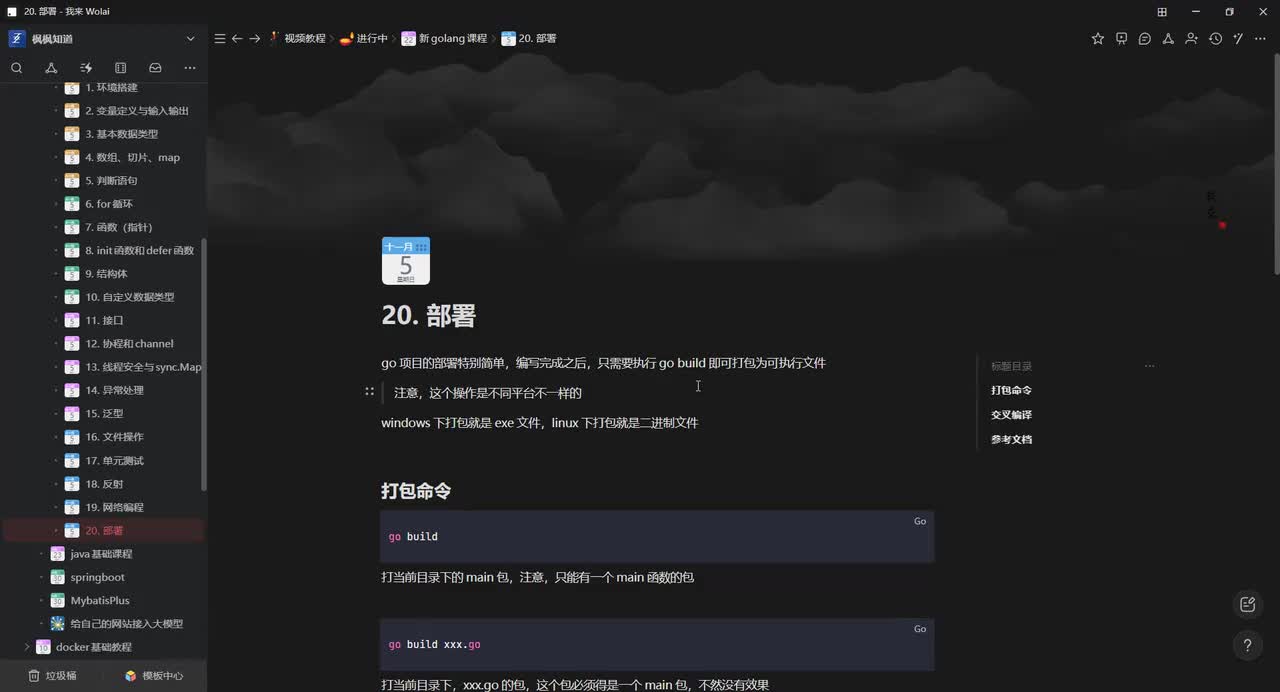Expand the 给自己的网站接入大模型 page bullet
Image resolution: width=1280 pixels, height=692 pixels.
tap(41, 624)
